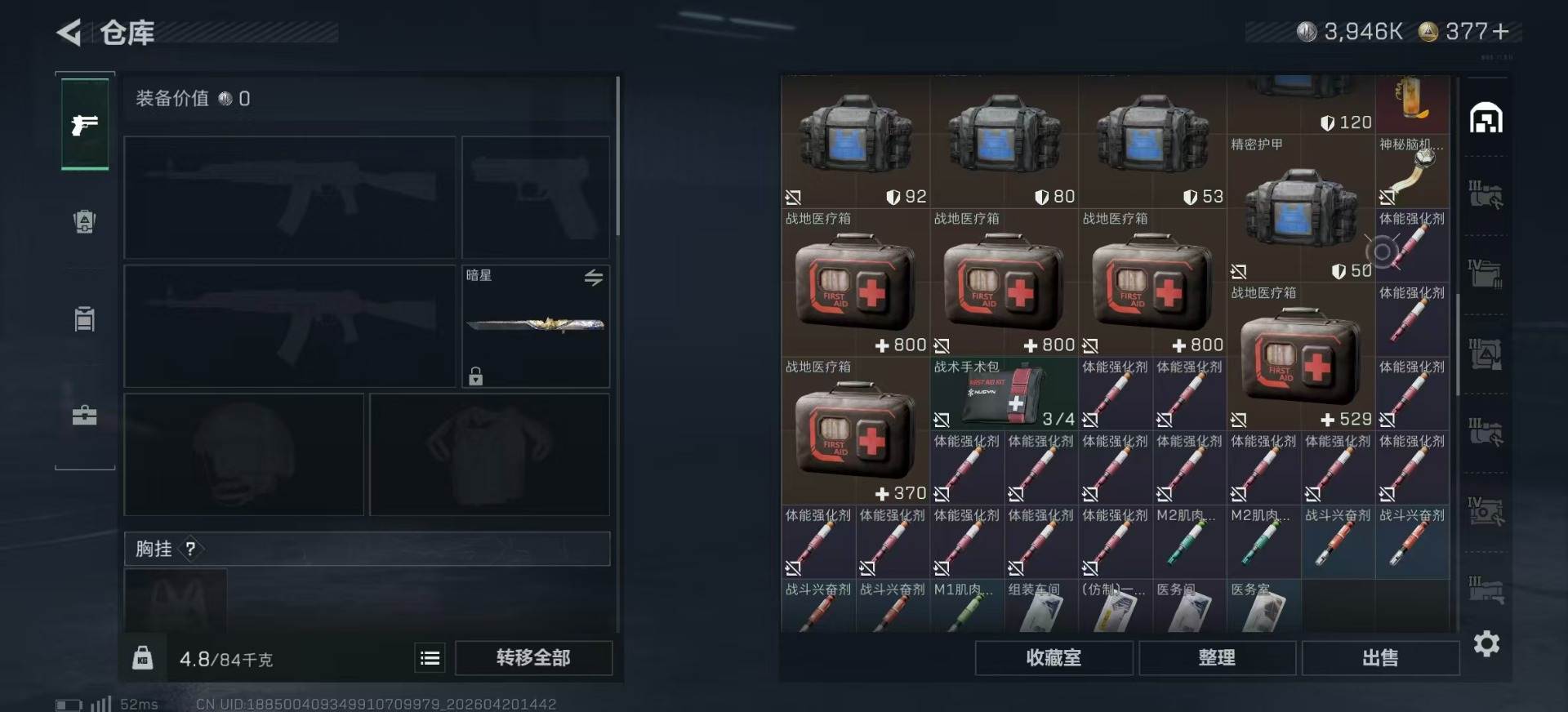Select the weapons pistol tab in left sidebar
Image resolution: width=1568 pixels, height=712 pixels.
(x=85, y=124)
